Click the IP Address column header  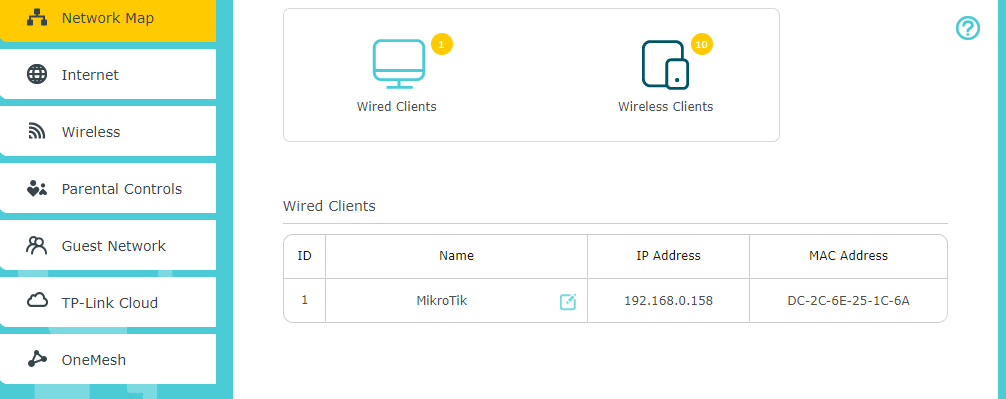click(x=669, y=255)
